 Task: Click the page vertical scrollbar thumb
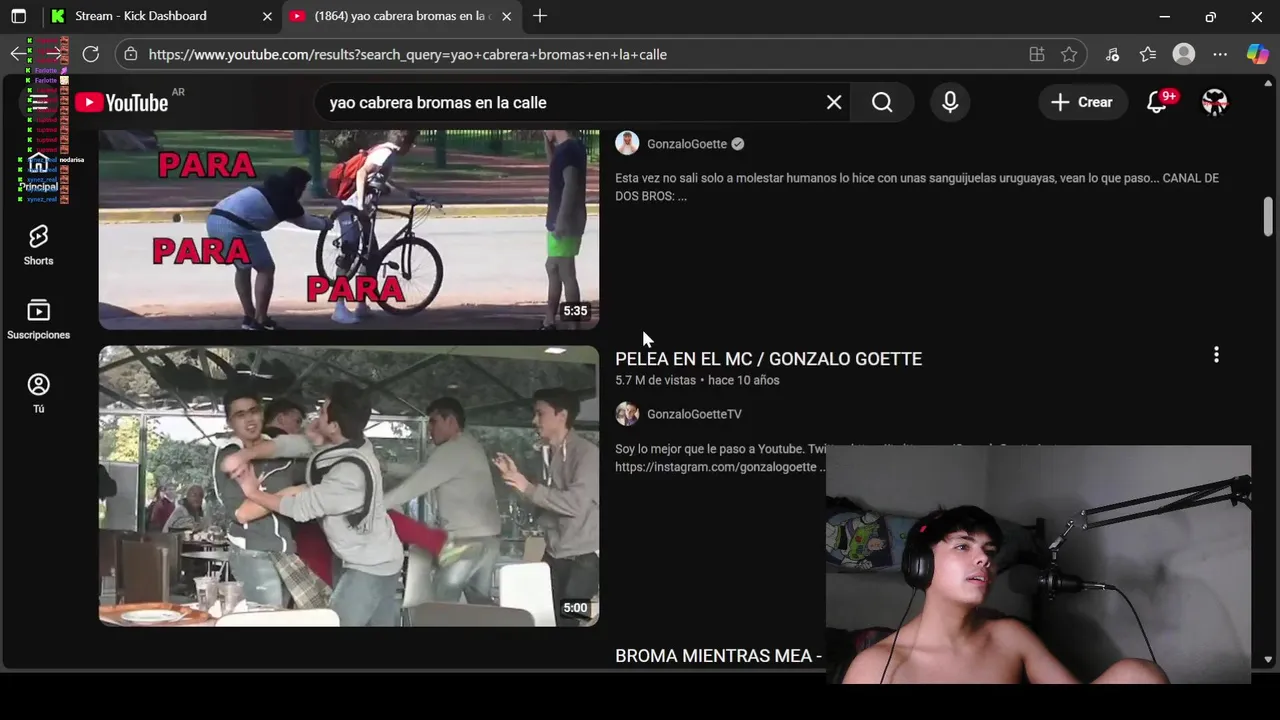pyautogui.click(x=1268, y=216)
